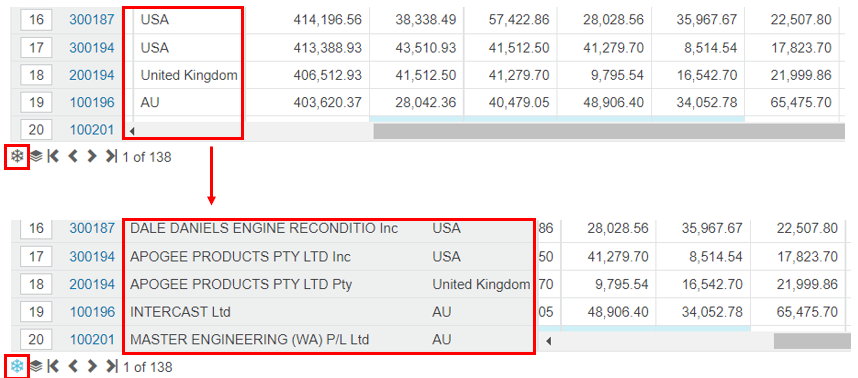Click the layers icon in the bottom grid pager

point(36,366)
